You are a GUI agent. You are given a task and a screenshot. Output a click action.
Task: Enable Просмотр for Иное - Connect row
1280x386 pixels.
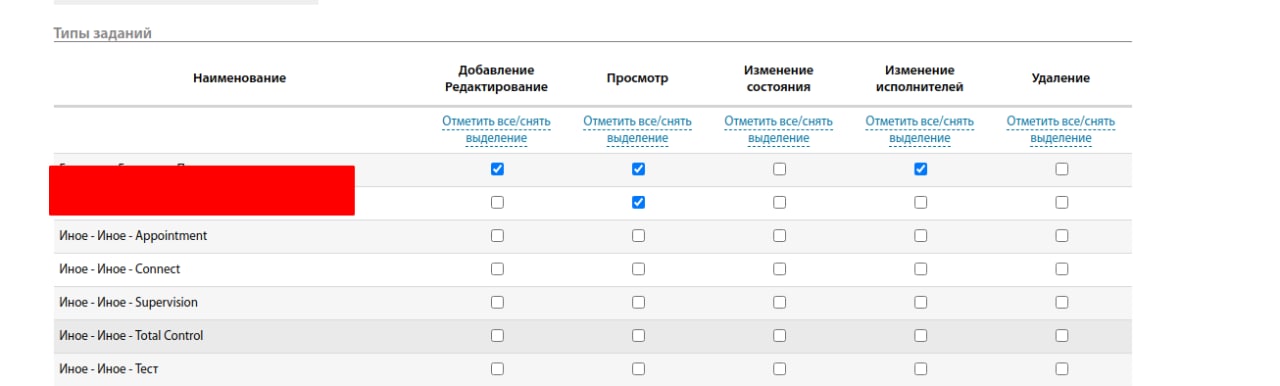pyautogui.click(x=638, y=269)
